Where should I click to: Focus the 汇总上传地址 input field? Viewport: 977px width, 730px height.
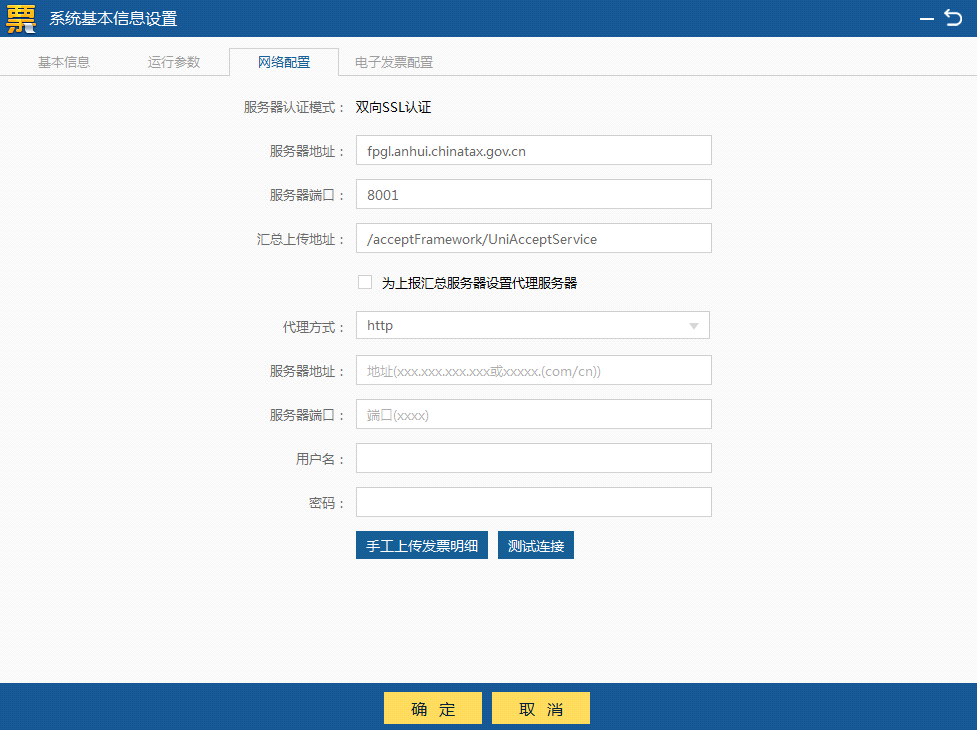(534, 238)
